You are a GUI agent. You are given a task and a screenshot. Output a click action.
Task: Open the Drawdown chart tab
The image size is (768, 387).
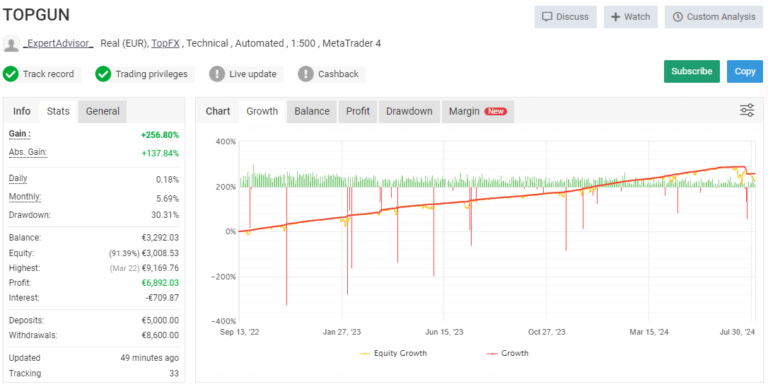[x=409, y=111]
